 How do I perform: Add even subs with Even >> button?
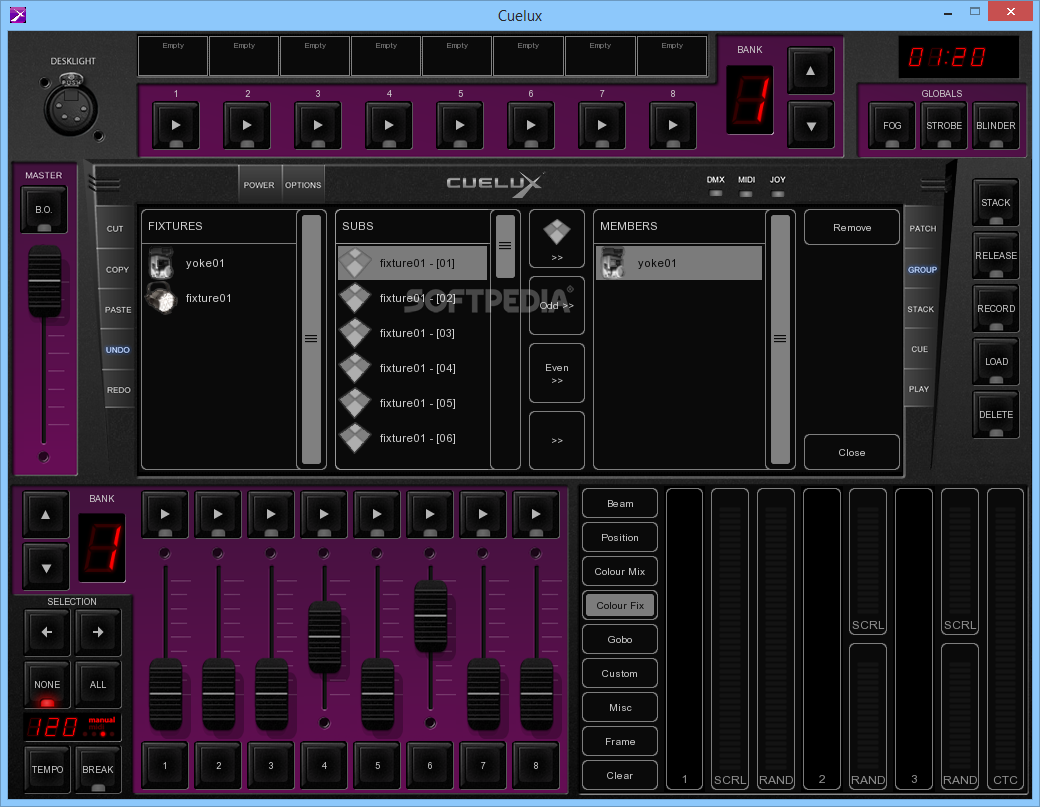pyautogui.click(x=556, y=373)
